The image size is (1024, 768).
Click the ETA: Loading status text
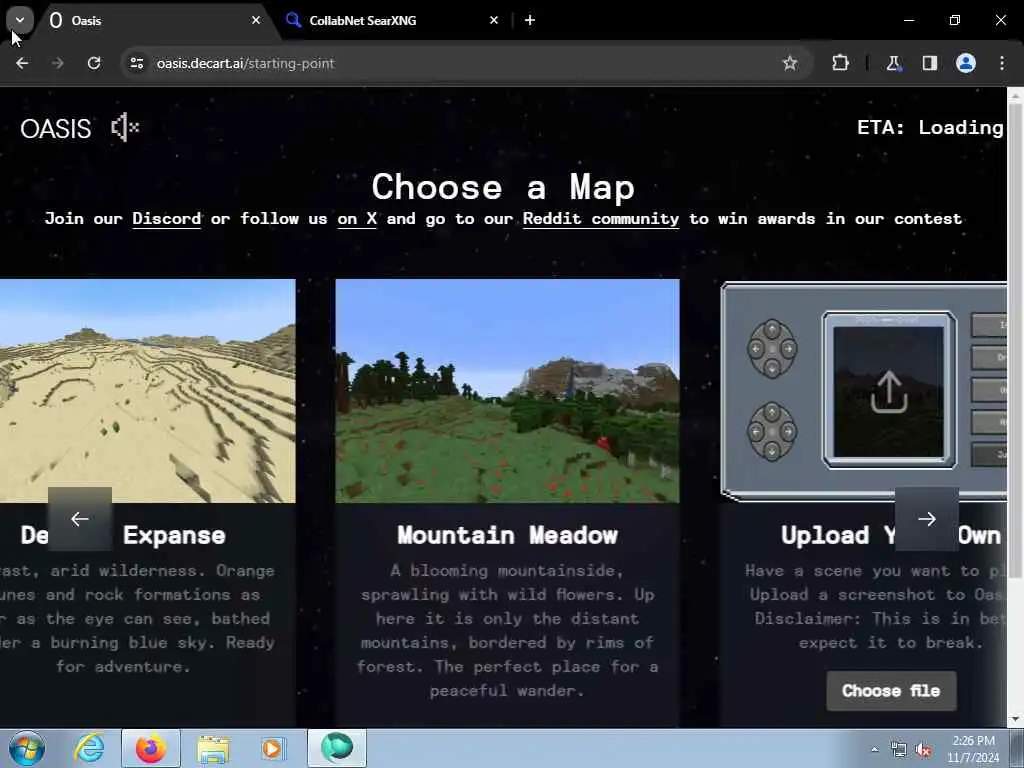pyautogui.click(x=930, y=127)
